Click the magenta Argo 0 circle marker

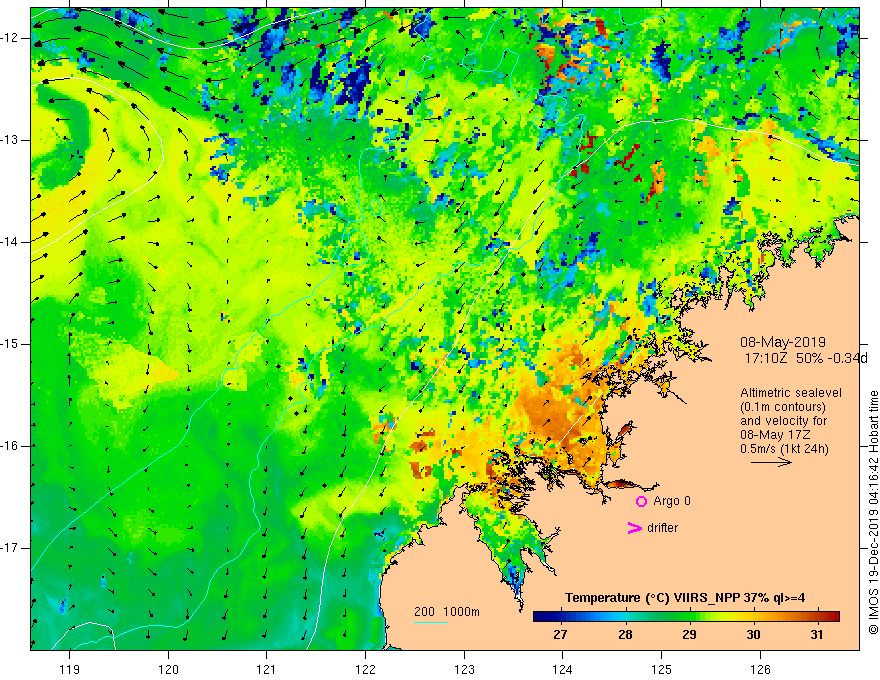tap(641, 501)
